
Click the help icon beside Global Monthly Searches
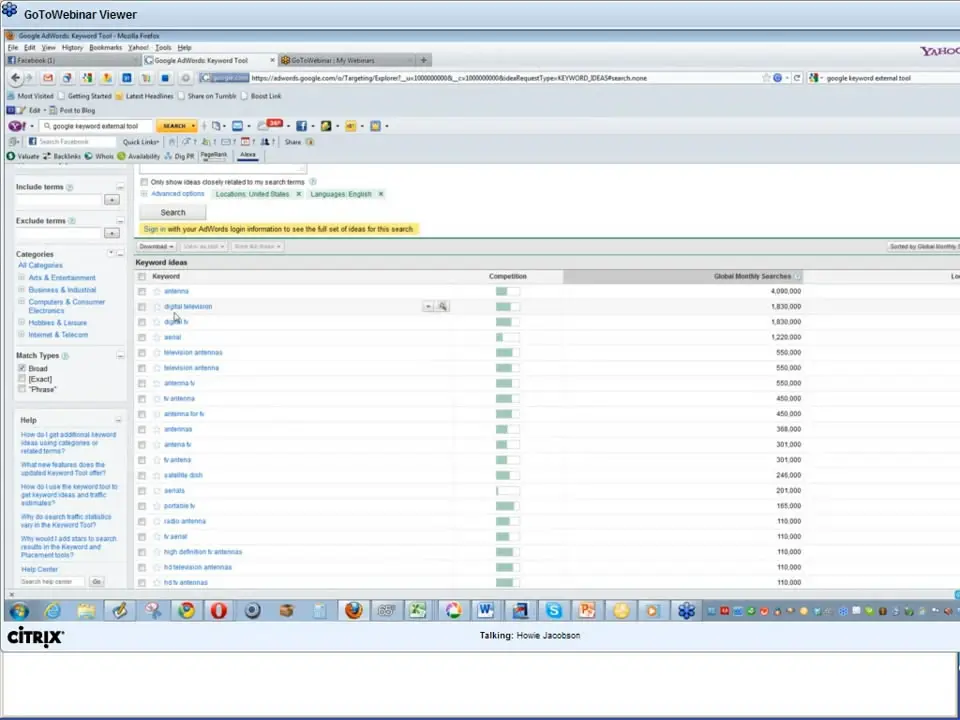[x=797, y=277]
